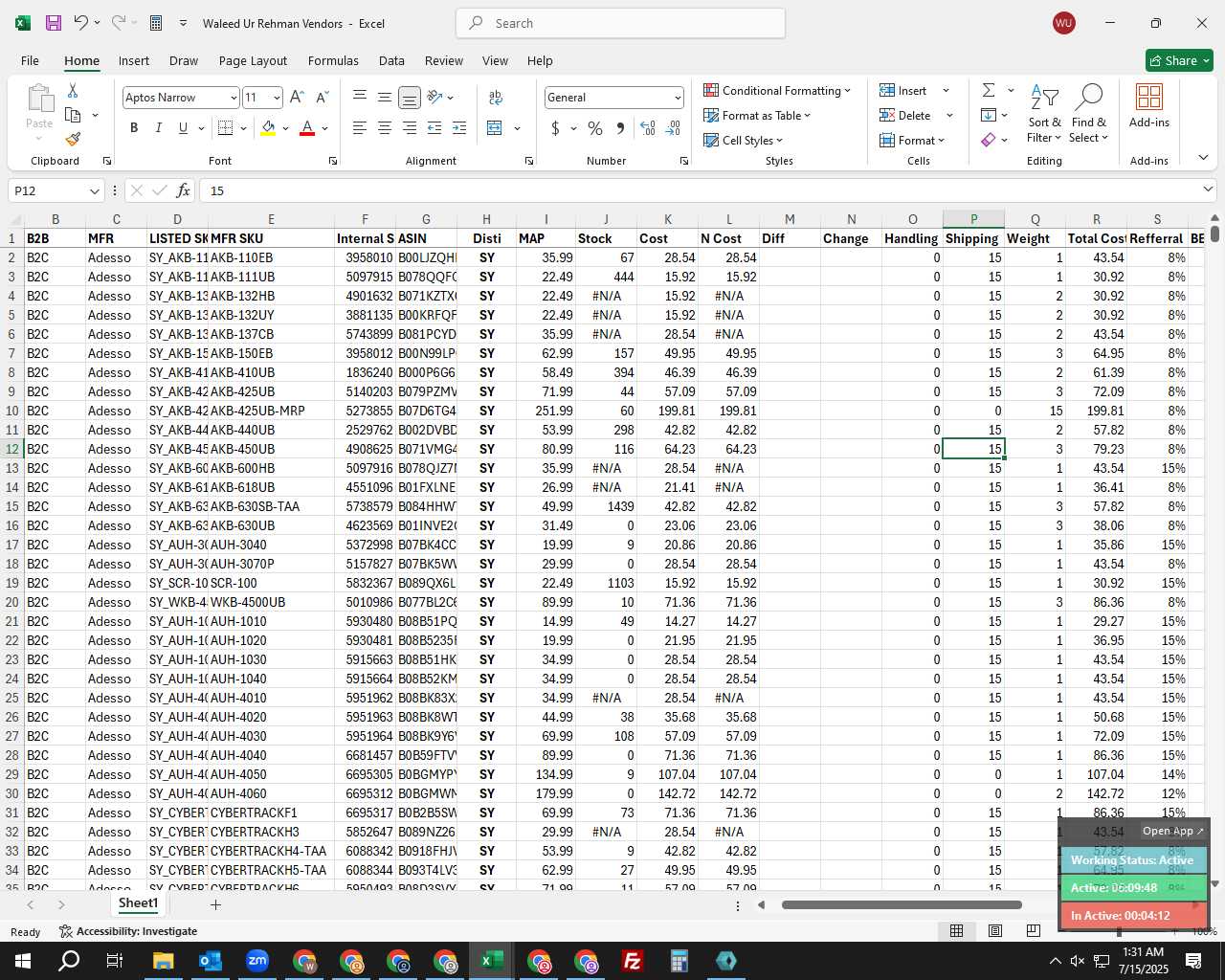1225x980 pixels.
Task: Click the Font Color red swatch
Action: (x=307, y=128)
